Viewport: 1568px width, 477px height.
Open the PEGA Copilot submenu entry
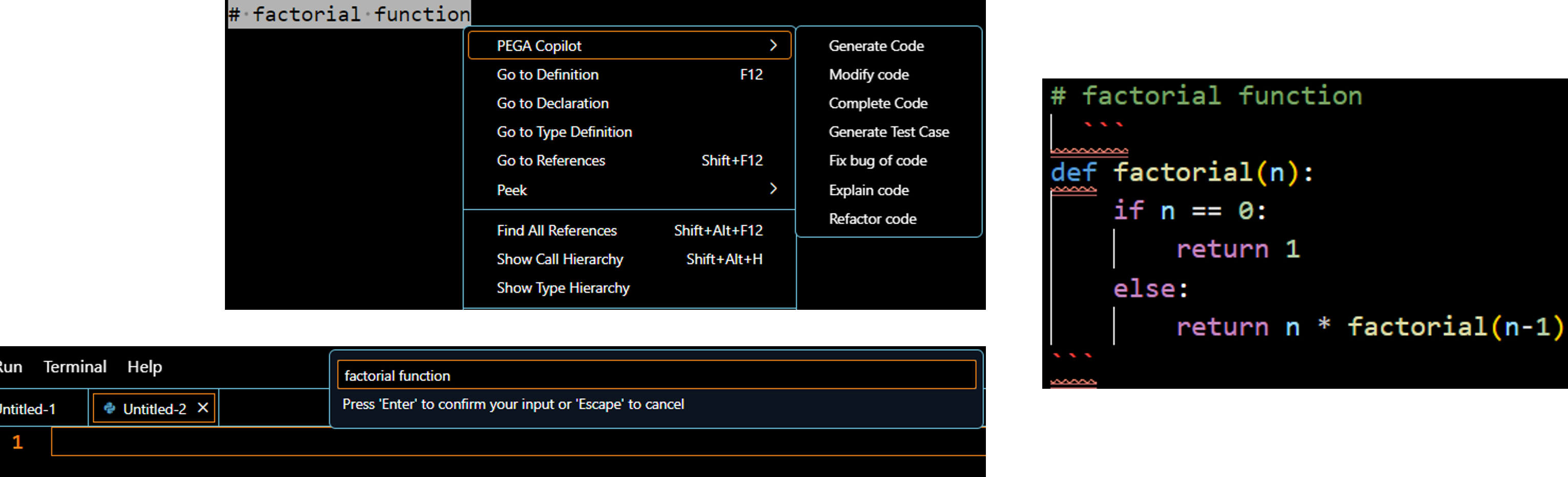629,46
